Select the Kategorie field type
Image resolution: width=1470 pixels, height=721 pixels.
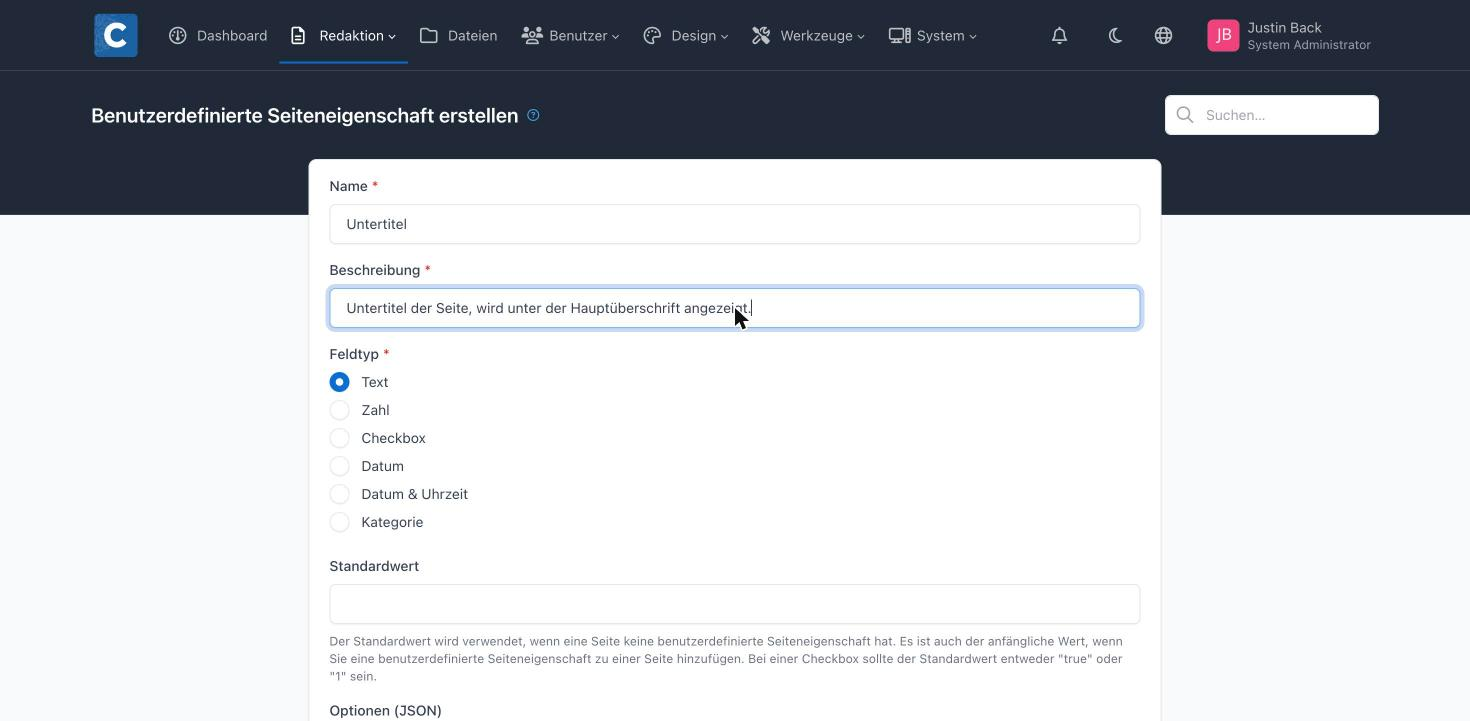tap(340, 522)
